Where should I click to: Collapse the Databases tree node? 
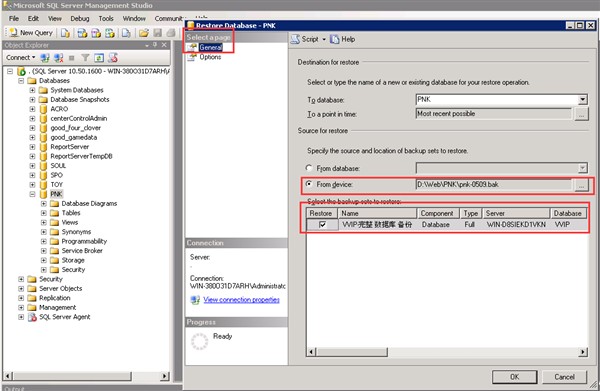(x=21, y=81)
